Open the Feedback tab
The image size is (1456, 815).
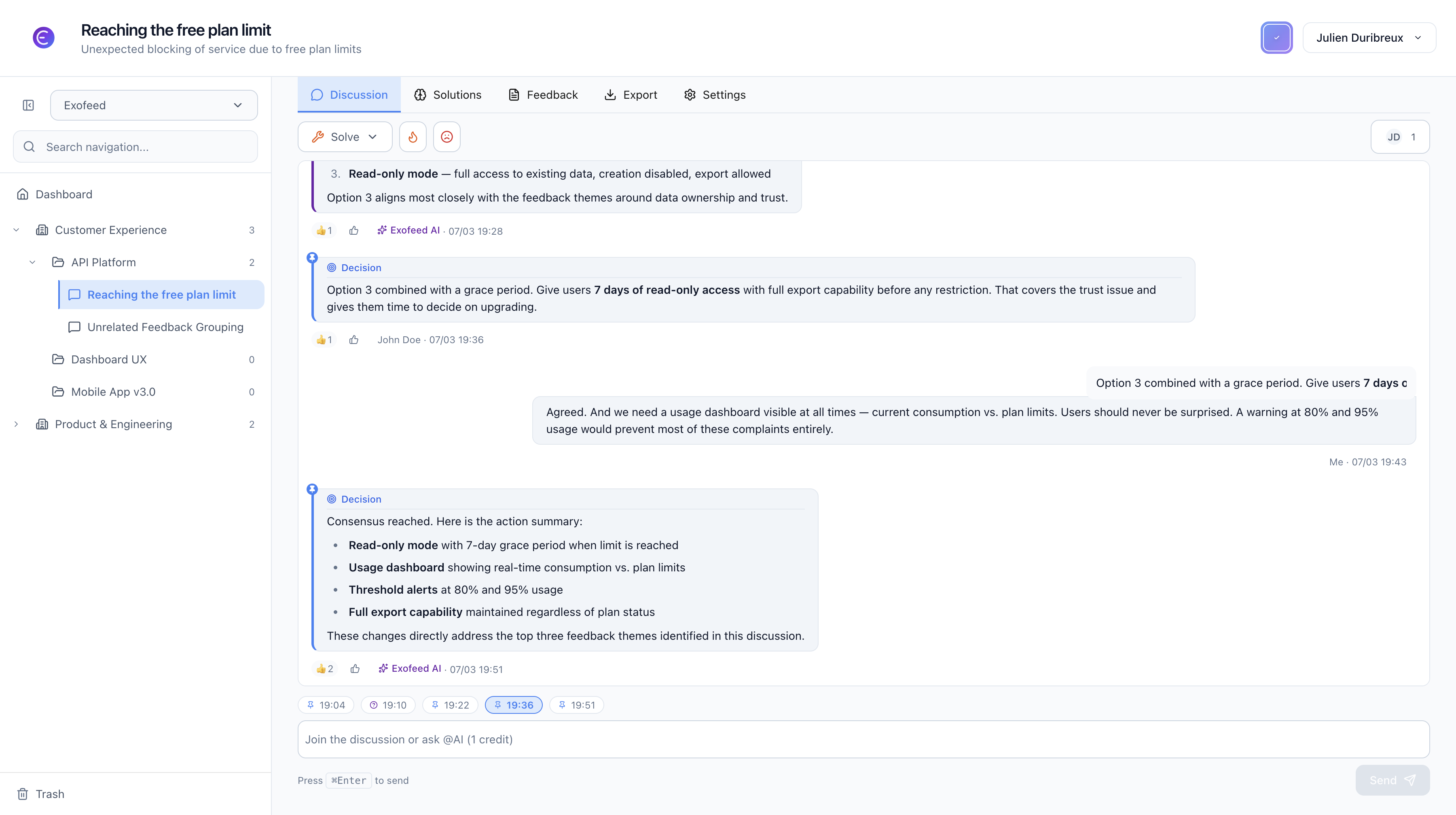click(x=543, y=95)
